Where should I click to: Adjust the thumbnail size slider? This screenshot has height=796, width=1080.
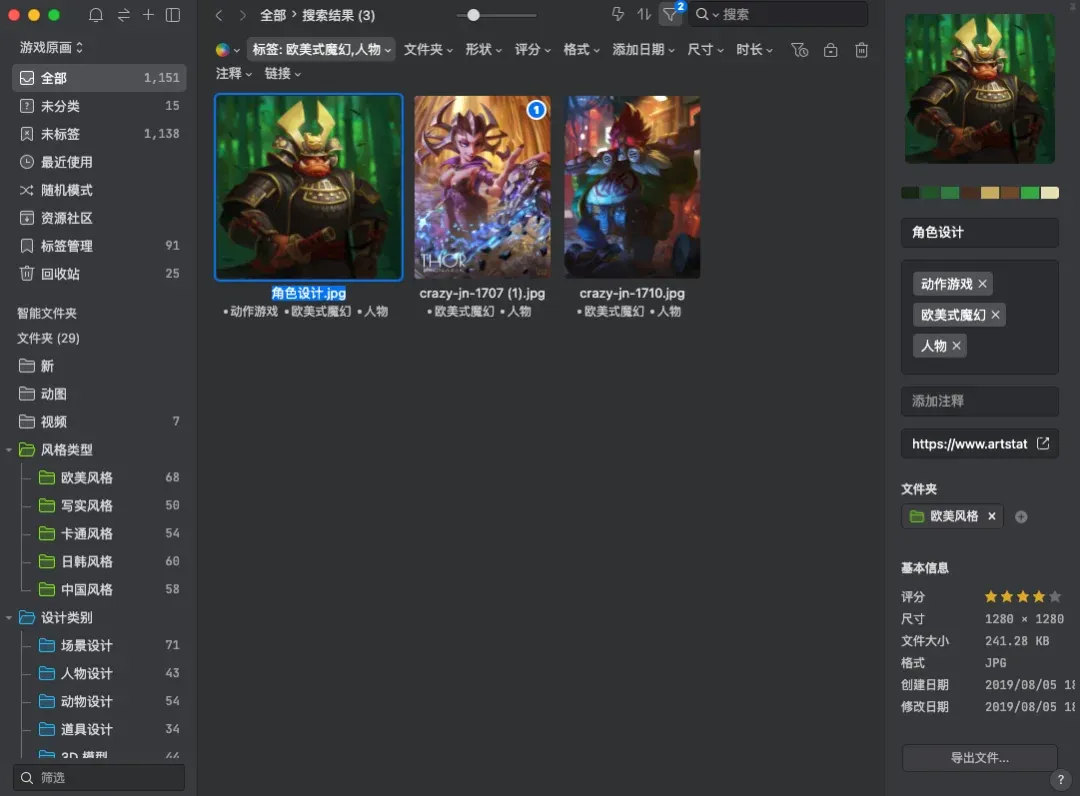click(473, 14)
